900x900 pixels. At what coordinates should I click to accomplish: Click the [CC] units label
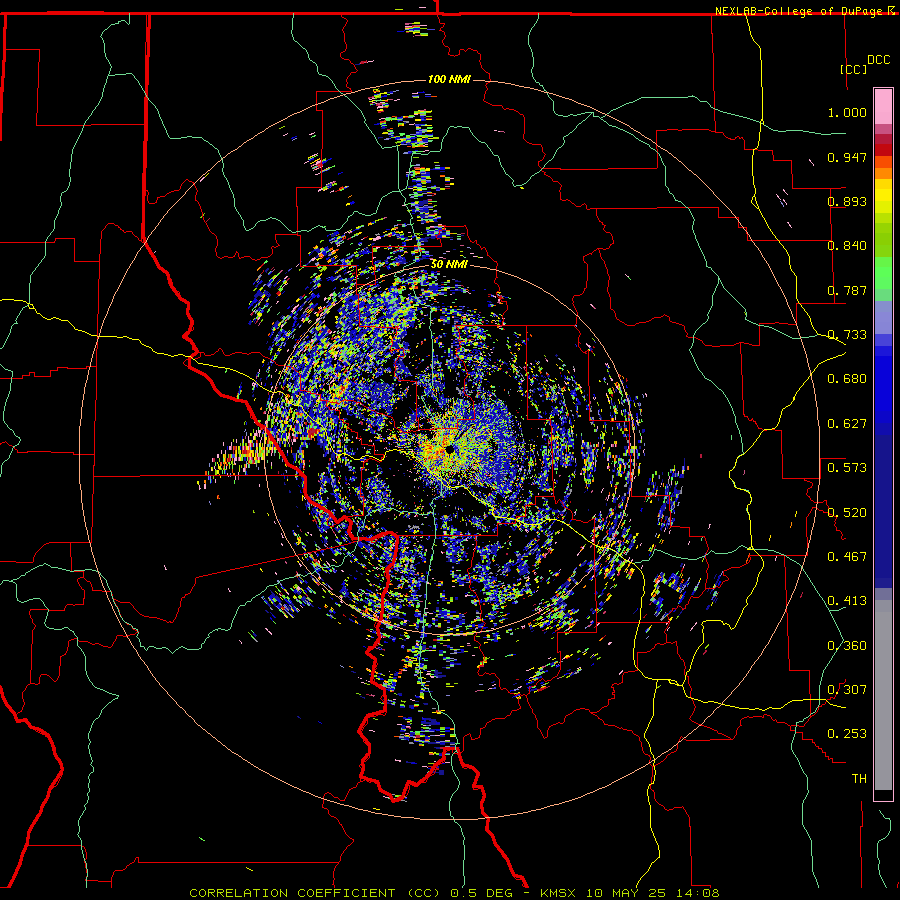click(853, 69)
